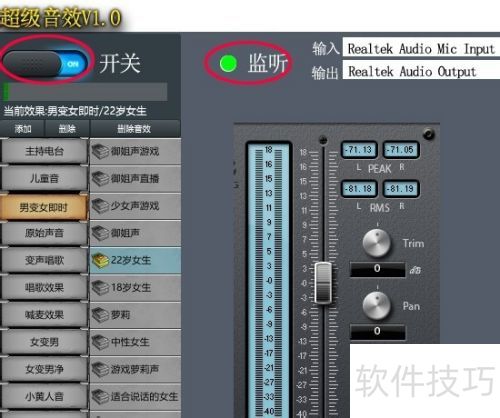Click the blue level meter display
This screenshot has width=500, height=418.
[x=269, y=280]
